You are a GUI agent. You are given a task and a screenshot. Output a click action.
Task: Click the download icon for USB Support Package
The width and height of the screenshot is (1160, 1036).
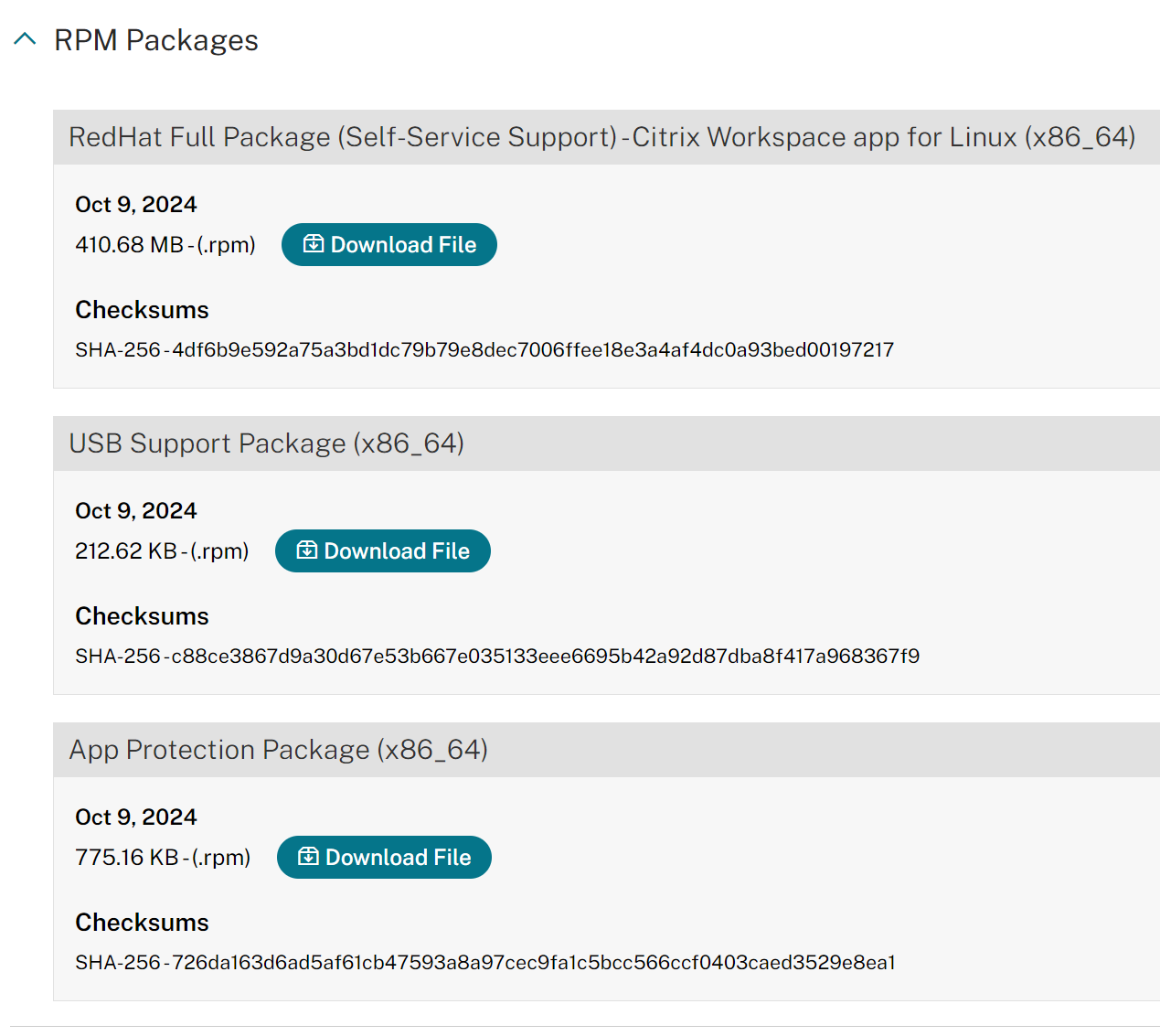[307, 550]
